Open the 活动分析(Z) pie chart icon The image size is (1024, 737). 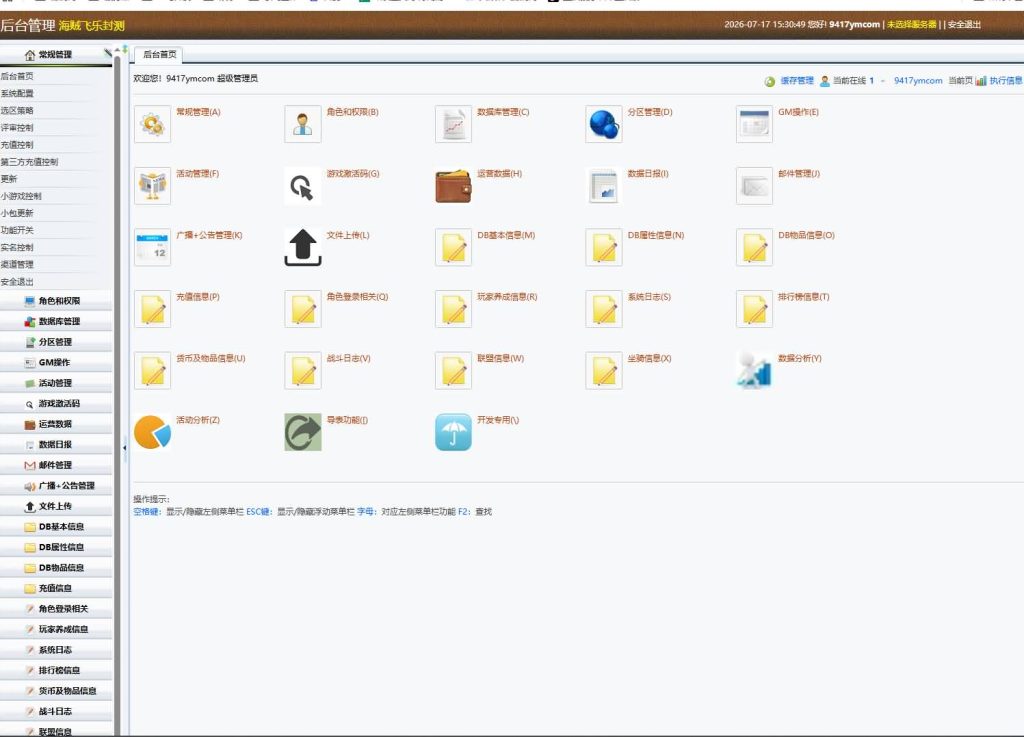pyautogui.click(x=152, y=432)
